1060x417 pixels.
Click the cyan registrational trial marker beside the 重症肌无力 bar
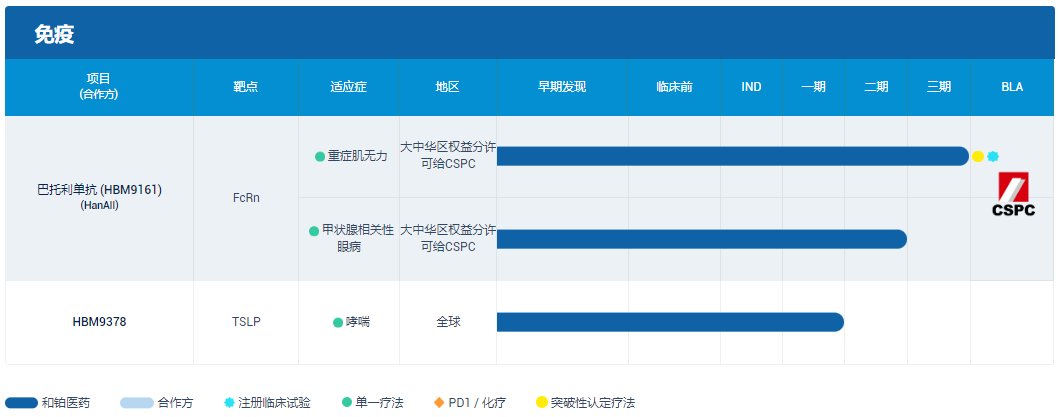993,156
